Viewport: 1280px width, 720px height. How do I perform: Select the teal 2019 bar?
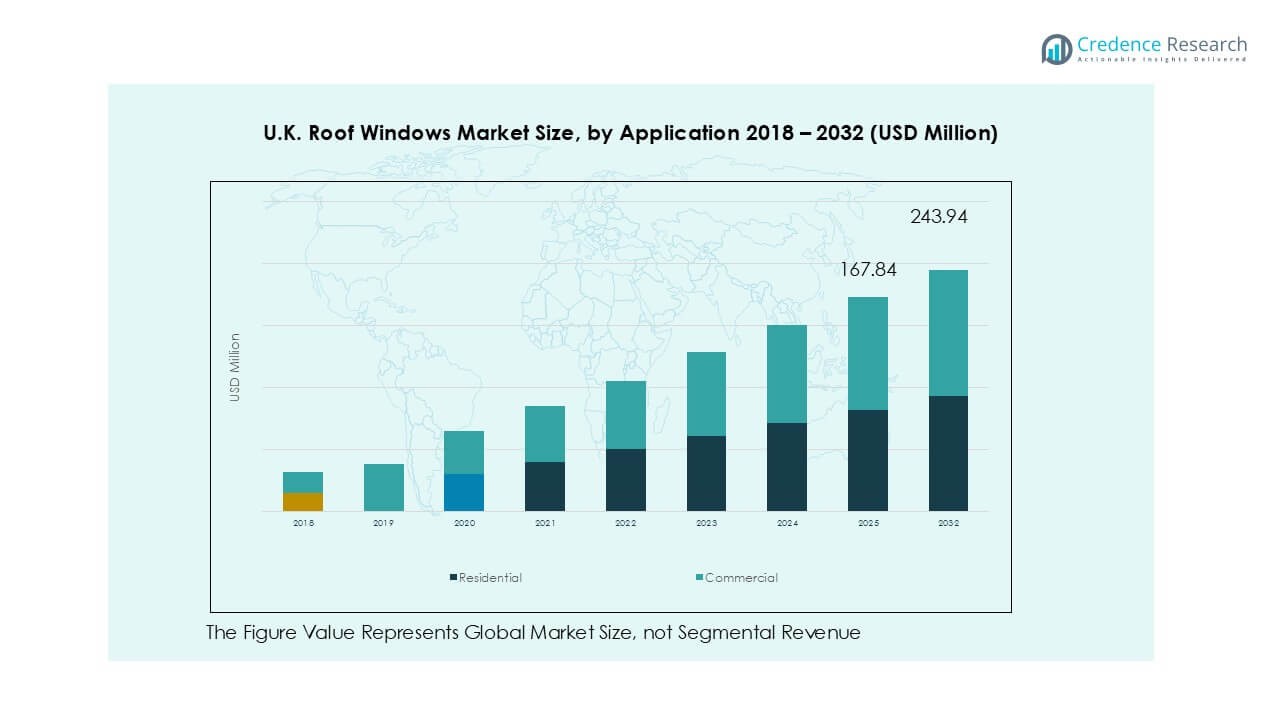(384, 488)
